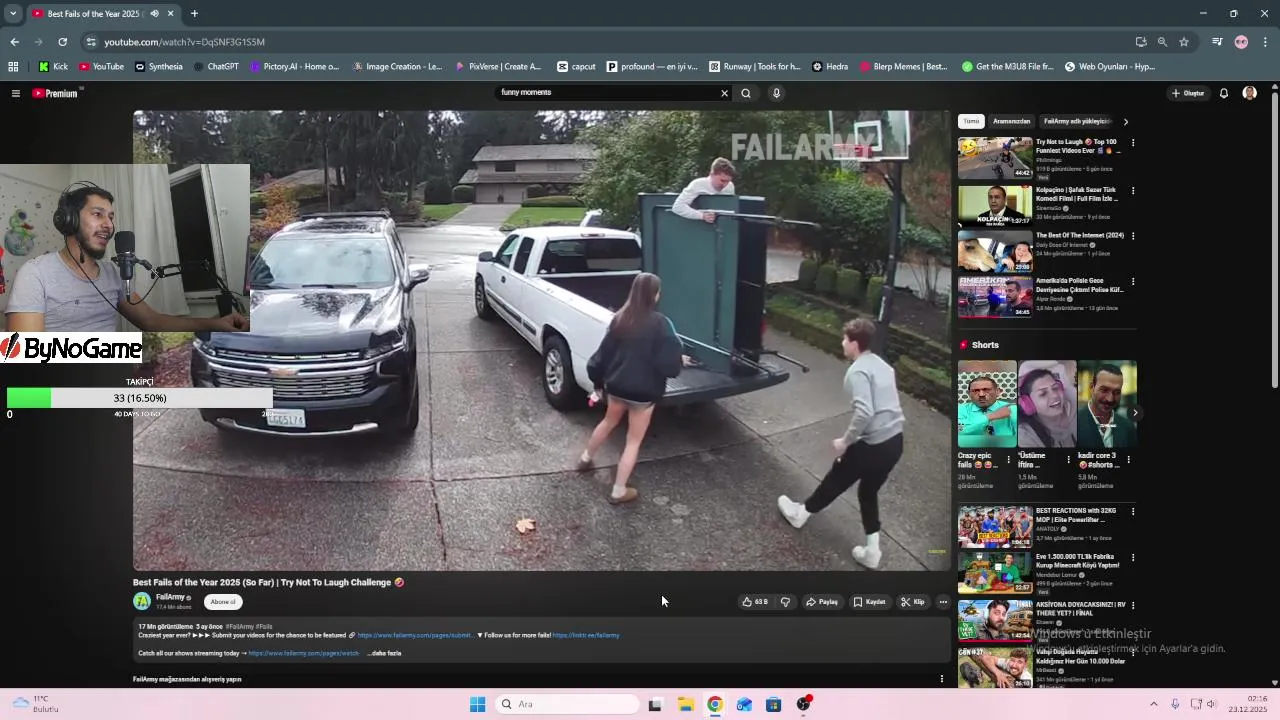Subscribe with the Abone ol button
This screenshot has width=1280, height=720.
(223, 602)
